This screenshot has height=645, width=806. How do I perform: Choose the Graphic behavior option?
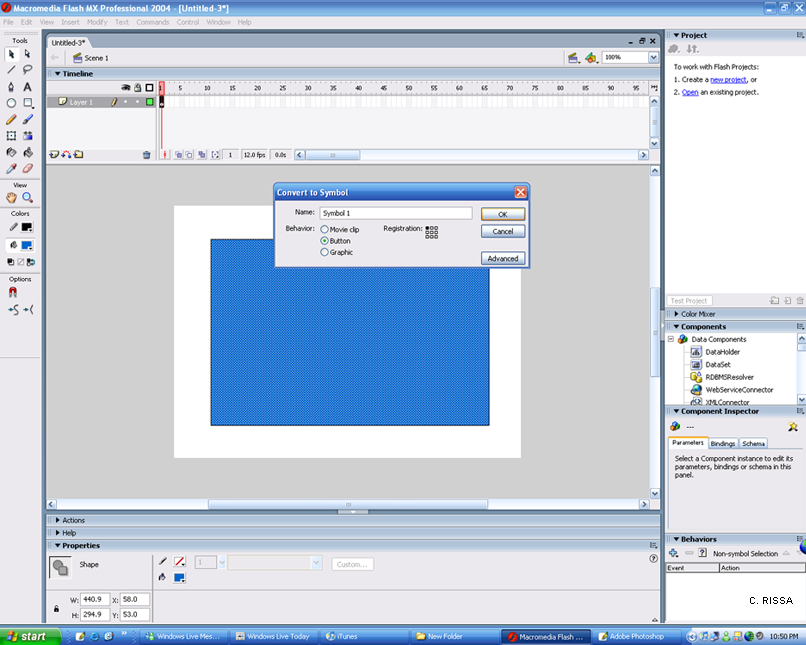click(x=324, y=252)
